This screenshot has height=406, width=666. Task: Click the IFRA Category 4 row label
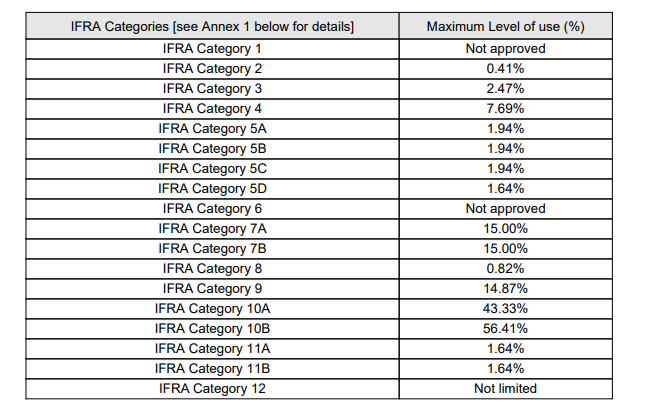tap(211, 108)
